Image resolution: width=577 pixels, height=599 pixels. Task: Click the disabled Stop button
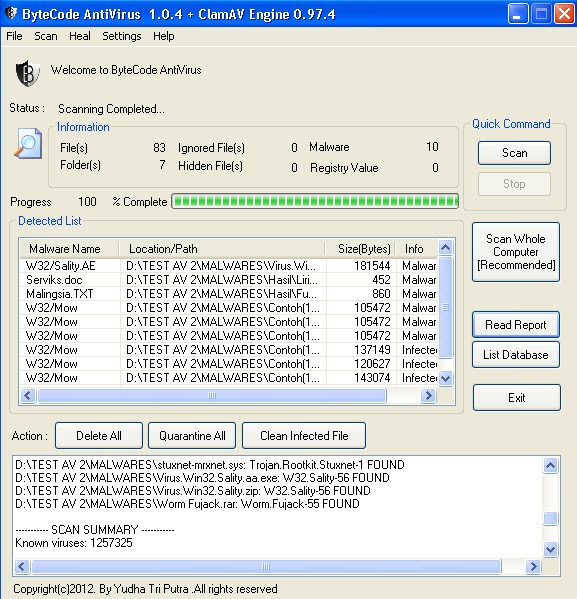514,184
